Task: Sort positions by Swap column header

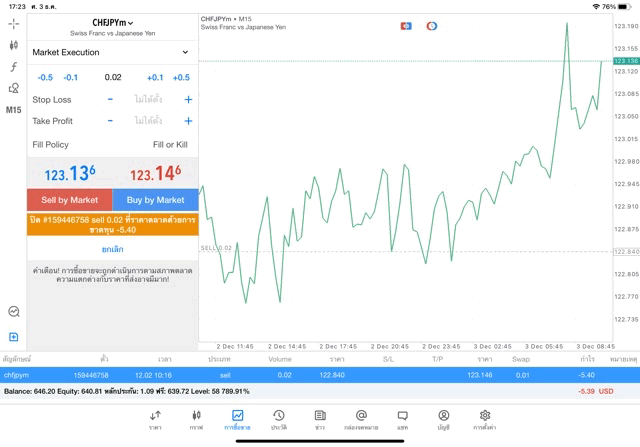Action: [x=521, y=359]
